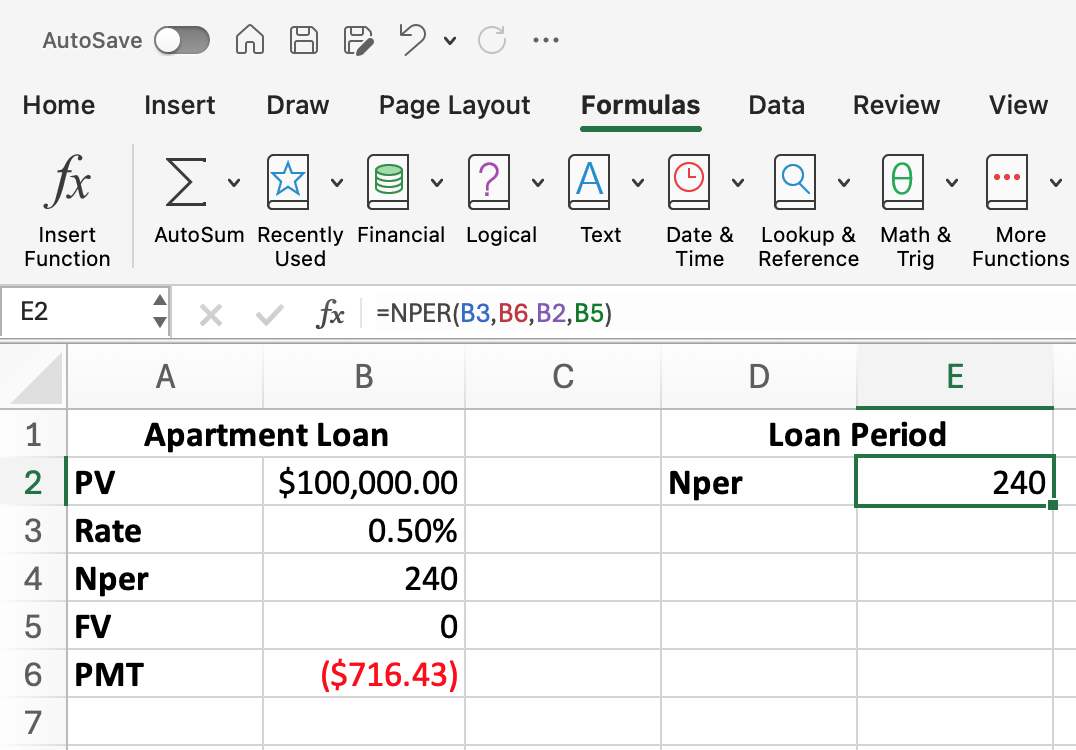The image size is (1076, 750).
Task: Toggle the AutoSave switch
Action: [x=181, y=40]
